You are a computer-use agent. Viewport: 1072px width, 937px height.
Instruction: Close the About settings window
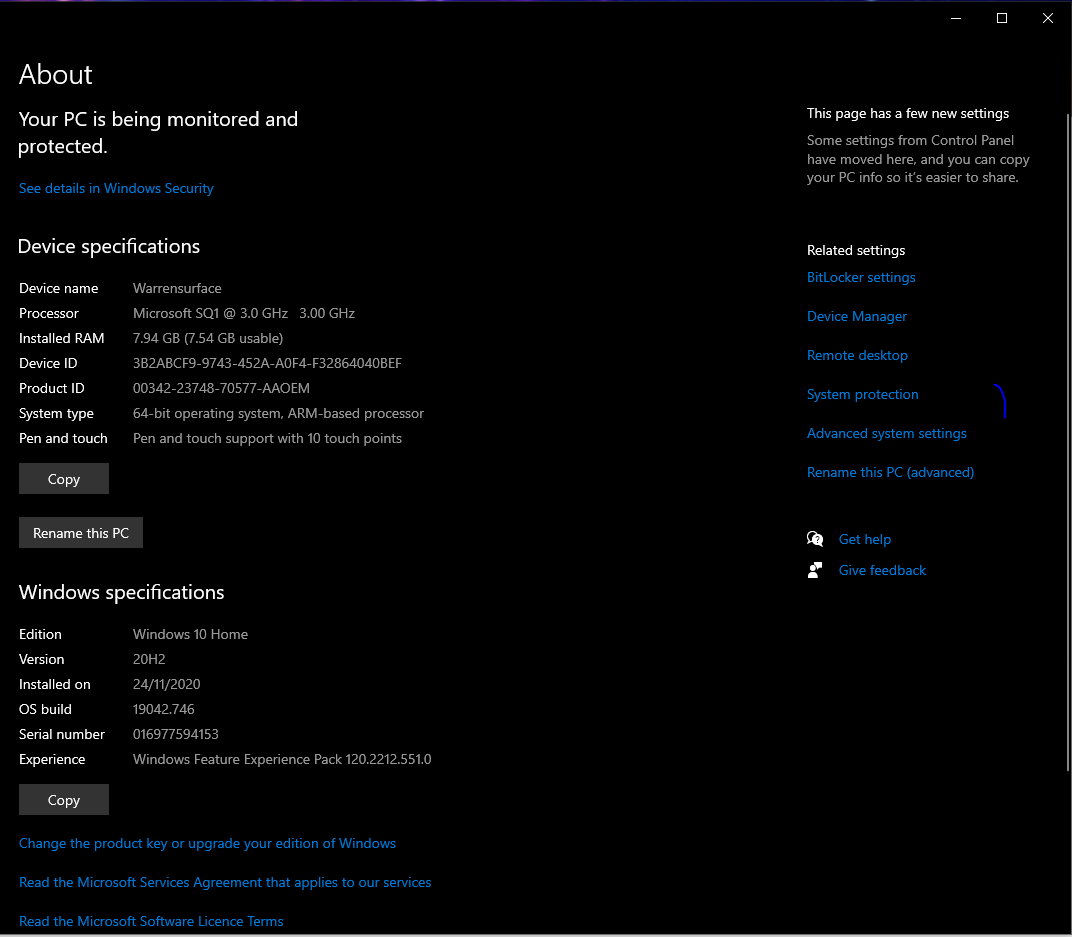[1047, 18]
